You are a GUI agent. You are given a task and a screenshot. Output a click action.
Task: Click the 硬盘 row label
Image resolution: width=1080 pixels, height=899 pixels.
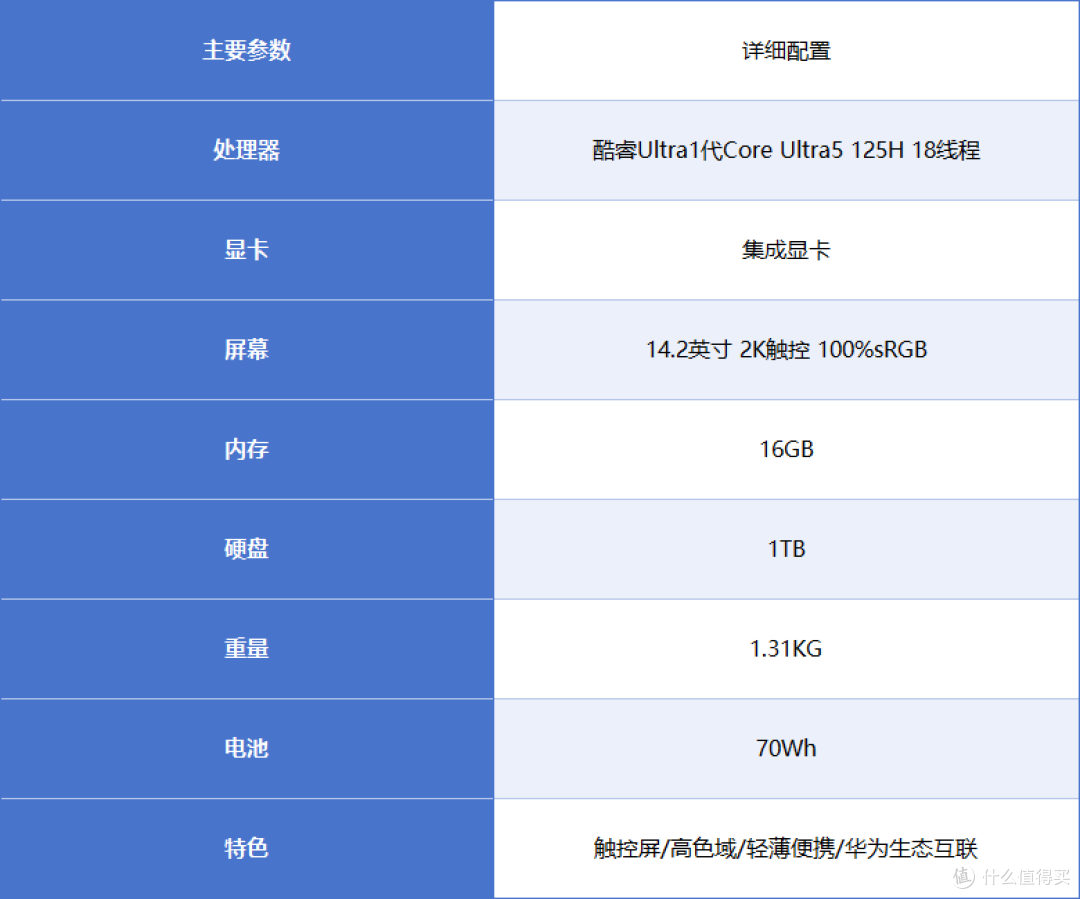coord(247,549)
